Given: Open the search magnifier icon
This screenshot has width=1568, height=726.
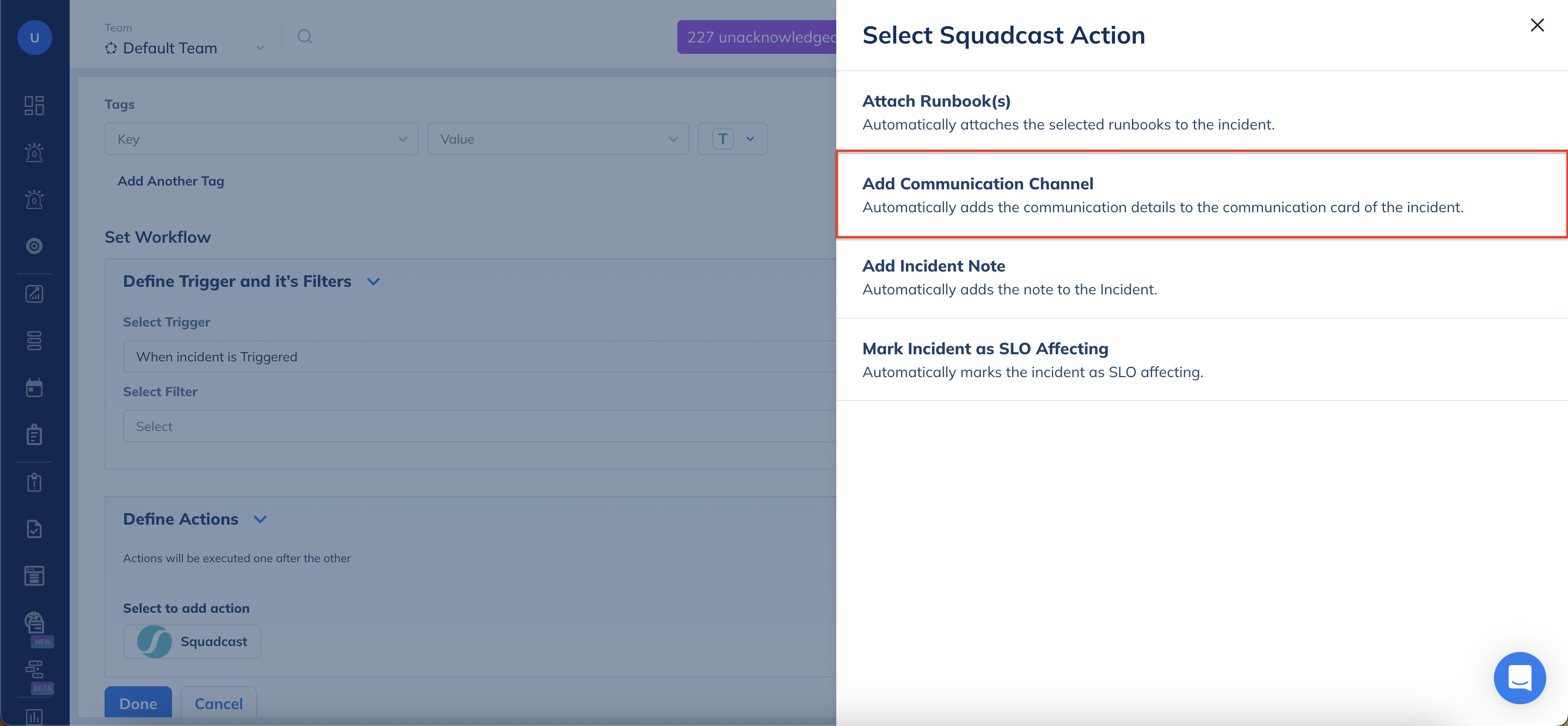Looking at the screenshot, I should pos(304,36).
